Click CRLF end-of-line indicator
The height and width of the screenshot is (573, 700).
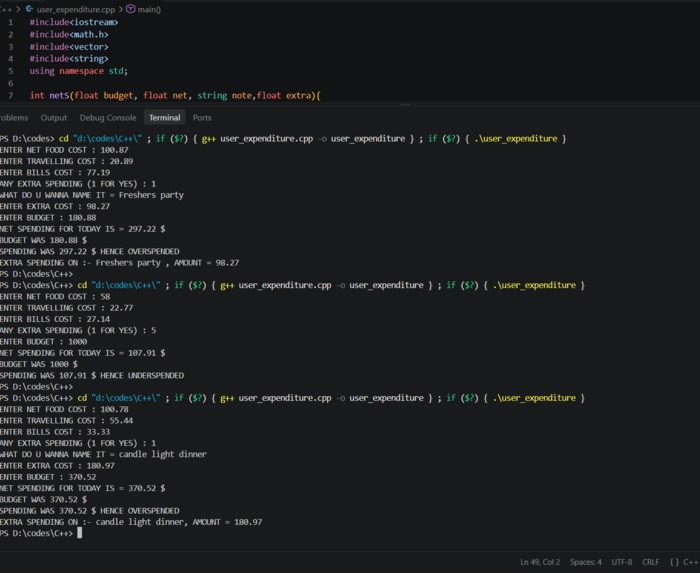click(x=650, y=562)
